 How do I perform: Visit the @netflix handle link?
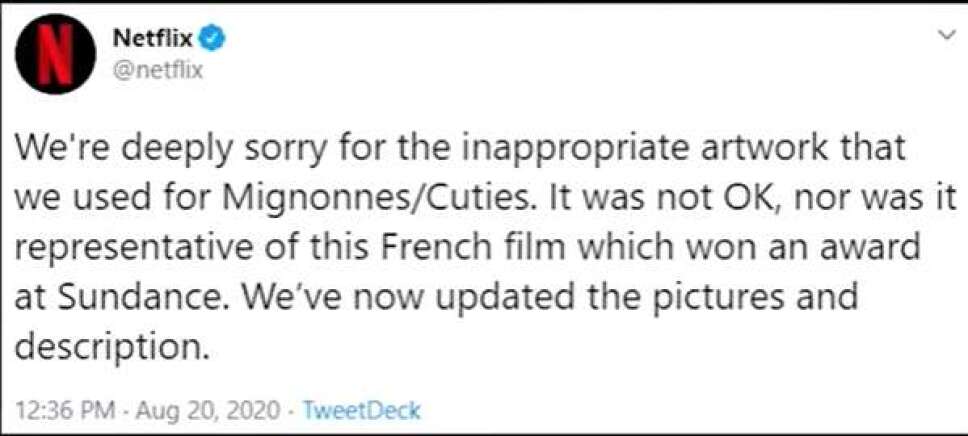tap(158, 72)
